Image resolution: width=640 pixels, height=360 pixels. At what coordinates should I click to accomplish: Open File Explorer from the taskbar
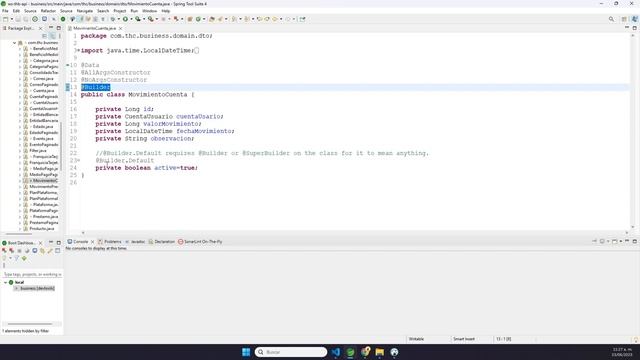pyautogui.click(x=380, y=352)
